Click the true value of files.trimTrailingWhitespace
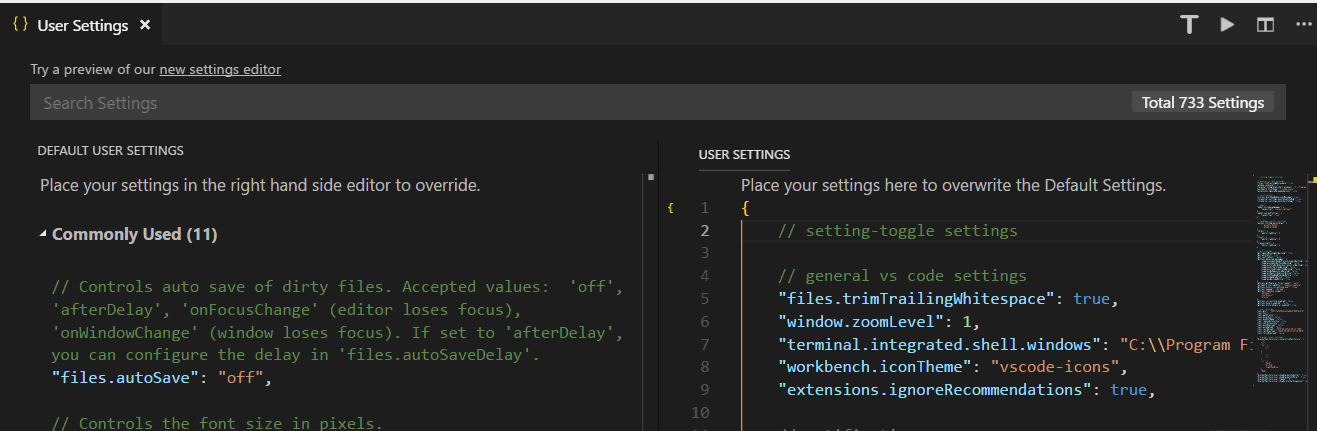This screenshot has height=431, width=1317. [1090, 298]
